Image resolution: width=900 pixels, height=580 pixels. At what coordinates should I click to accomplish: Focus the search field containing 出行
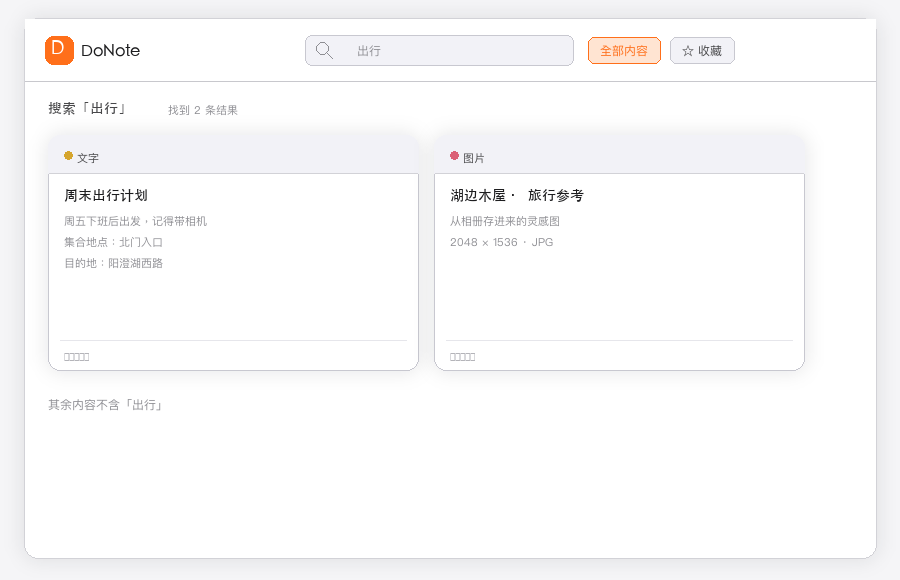439,51
